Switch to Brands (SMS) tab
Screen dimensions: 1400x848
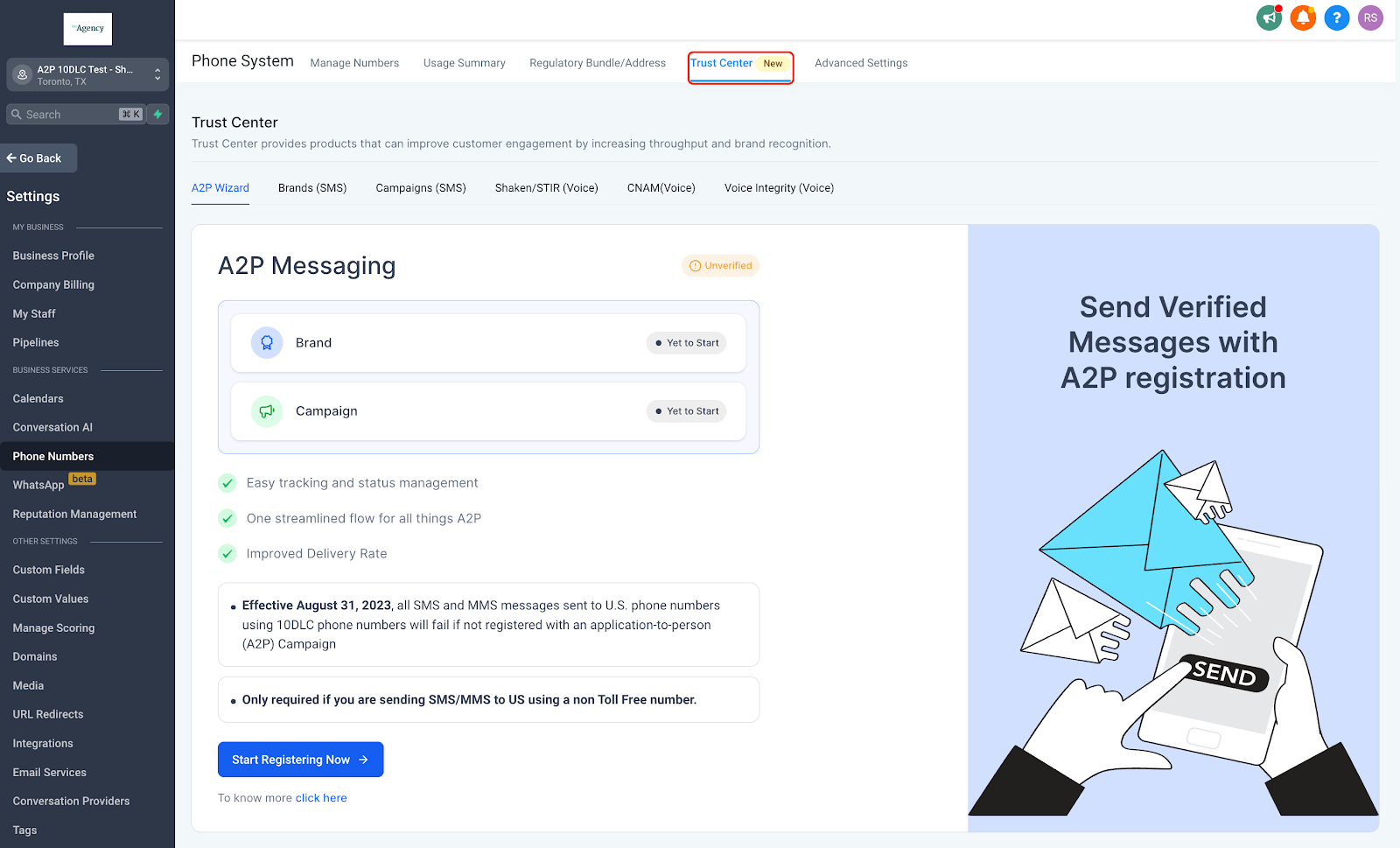click(312, 188)
